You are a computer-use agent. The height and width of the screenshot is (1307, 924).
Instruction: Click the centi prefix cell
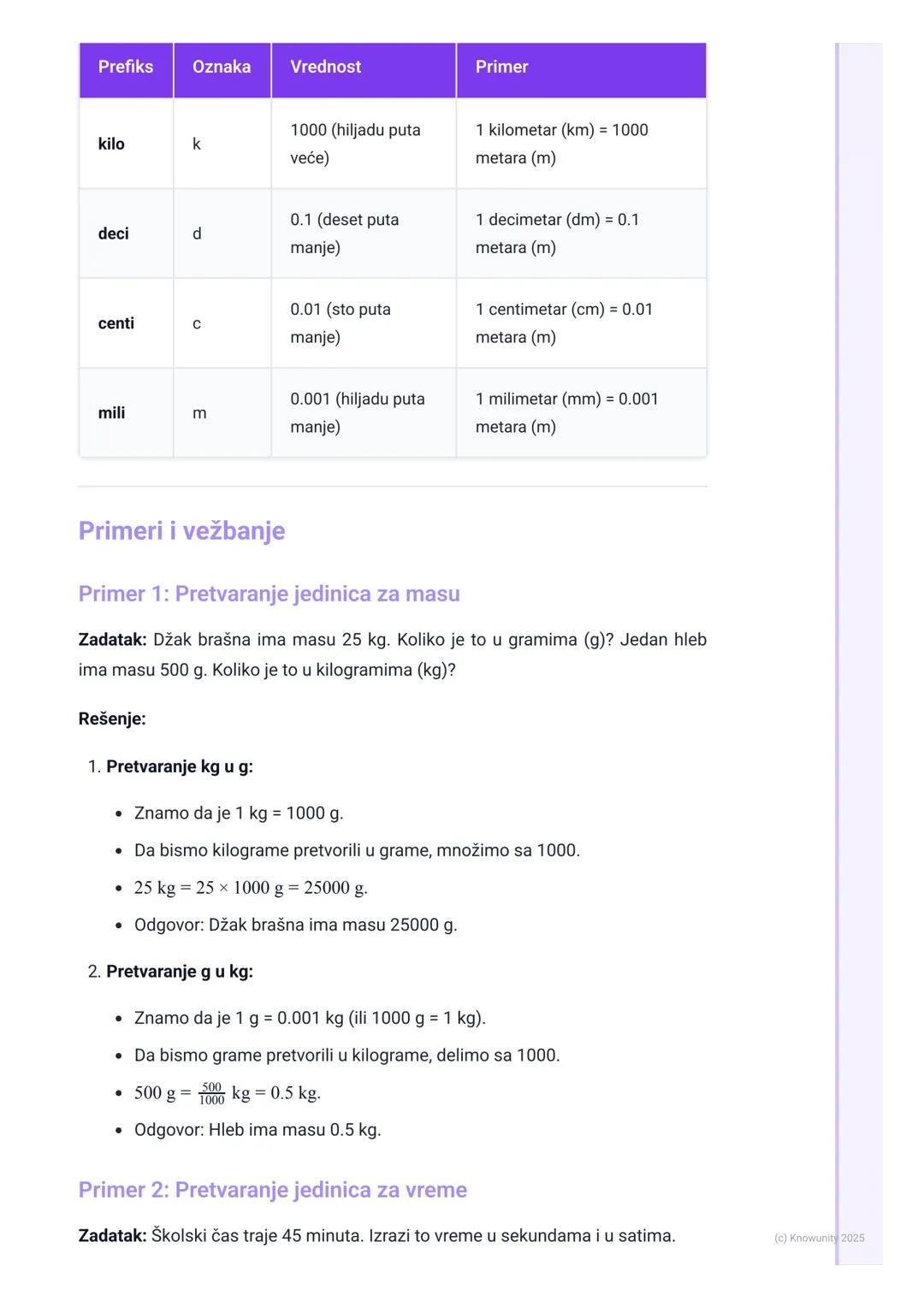(115, 323)
